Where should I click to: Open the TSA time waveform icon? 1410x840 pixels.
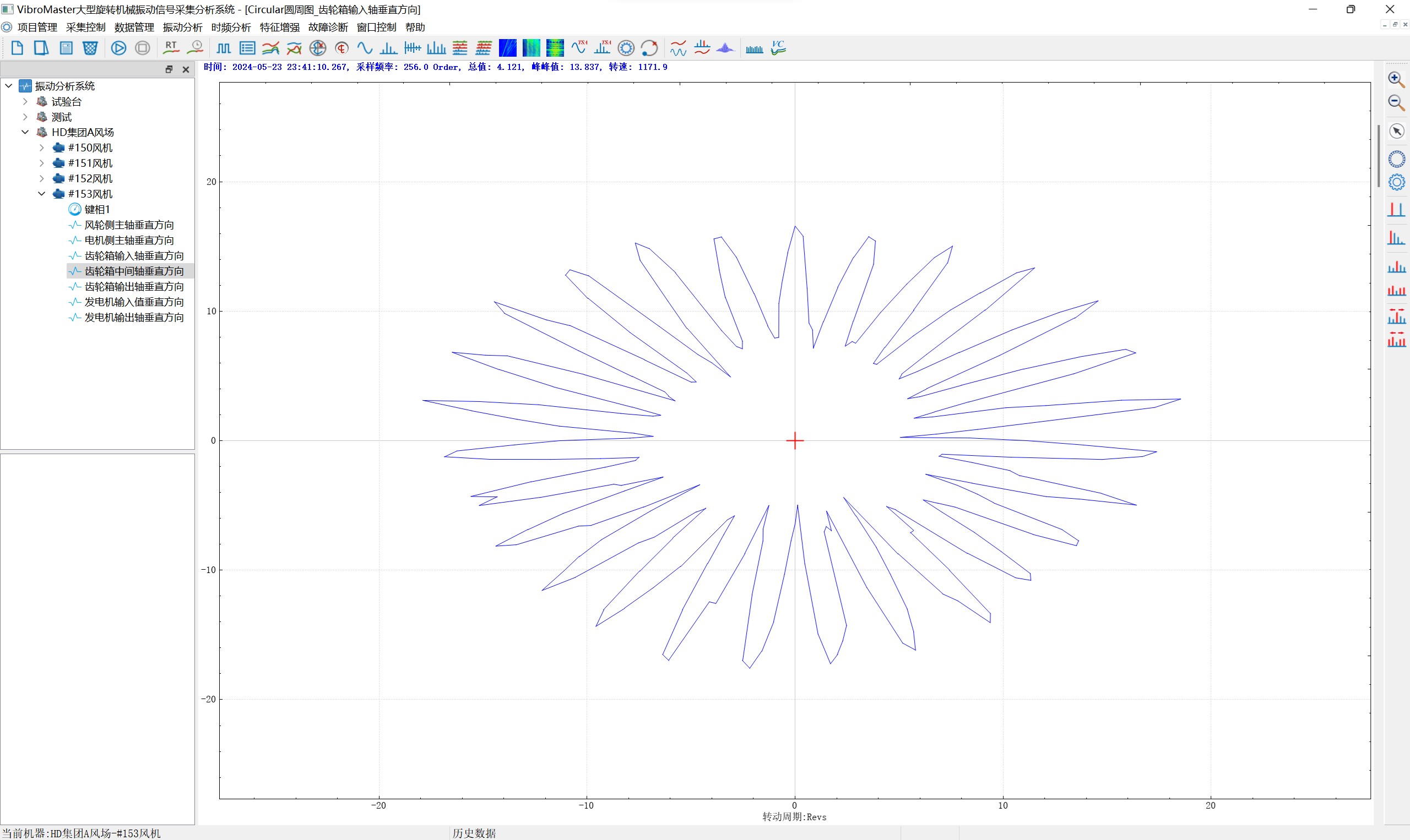tap(579, 48)
